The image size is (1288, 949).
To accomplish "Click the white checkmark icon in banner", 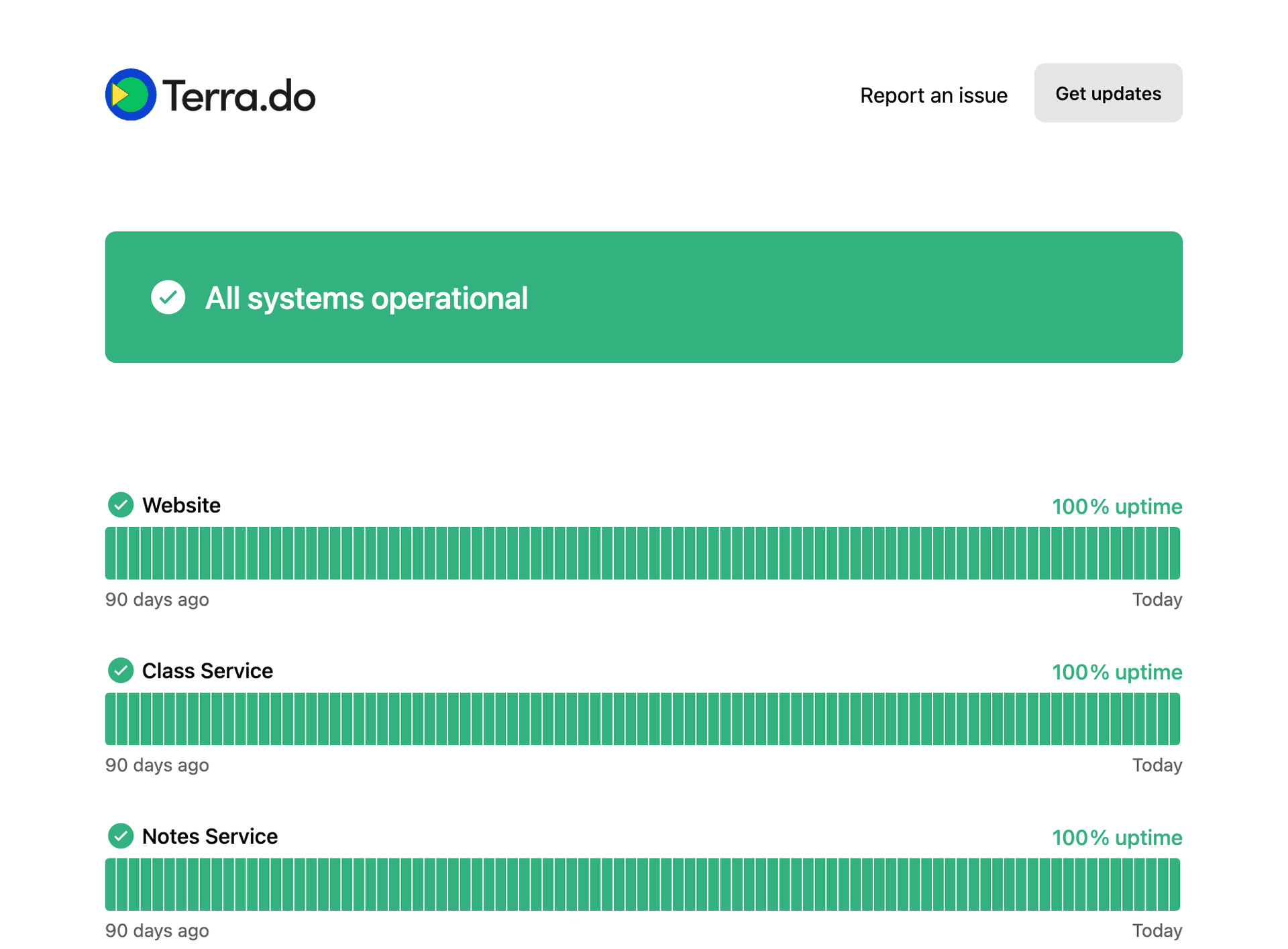I will pos(168,297).
